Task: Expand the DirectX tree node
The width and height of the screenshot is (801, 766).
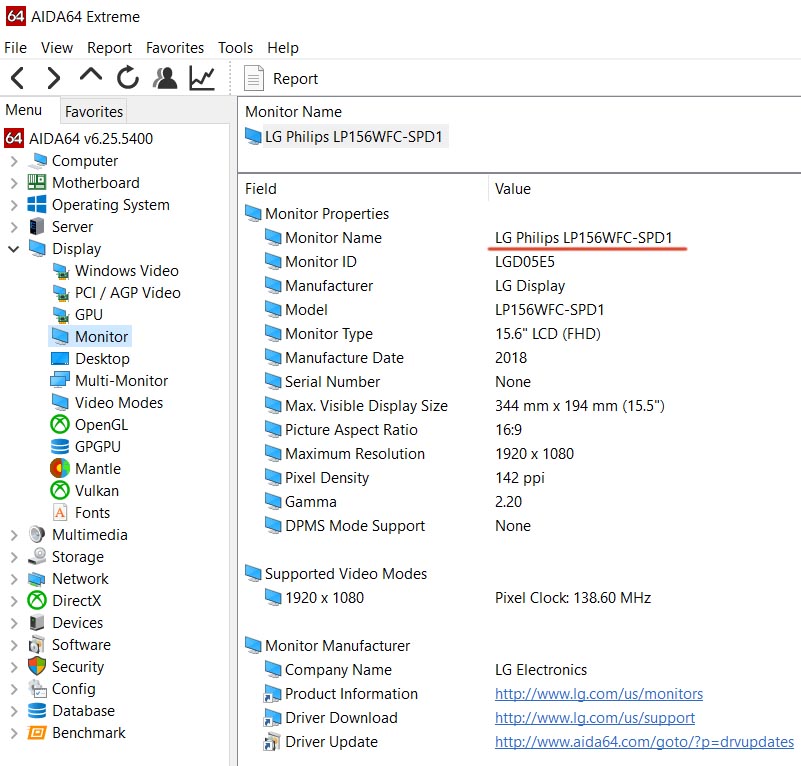Action: pyautogui.click(x=14, y=601)
